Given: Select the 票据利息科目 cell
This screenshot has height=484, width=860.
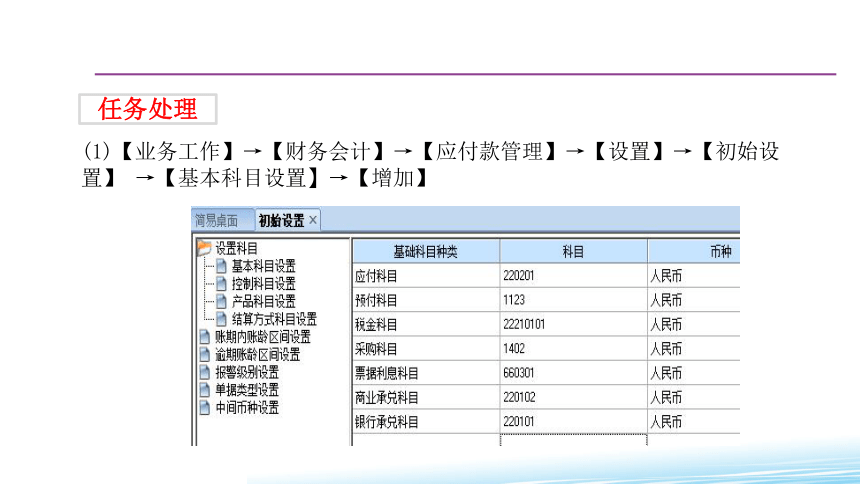Looking at the screenshot, I should click(426, 373).
